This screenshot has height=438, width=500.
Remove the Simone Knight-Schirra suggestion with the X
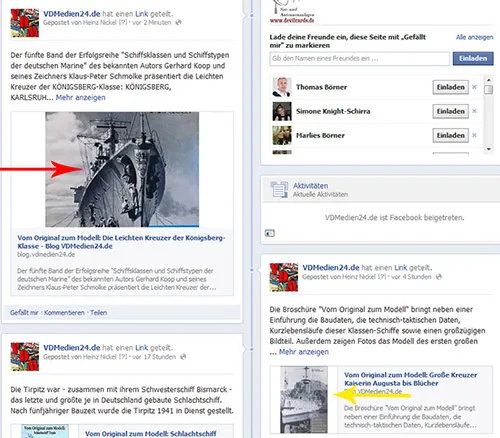pyautogui.click(x=474, y=111)
